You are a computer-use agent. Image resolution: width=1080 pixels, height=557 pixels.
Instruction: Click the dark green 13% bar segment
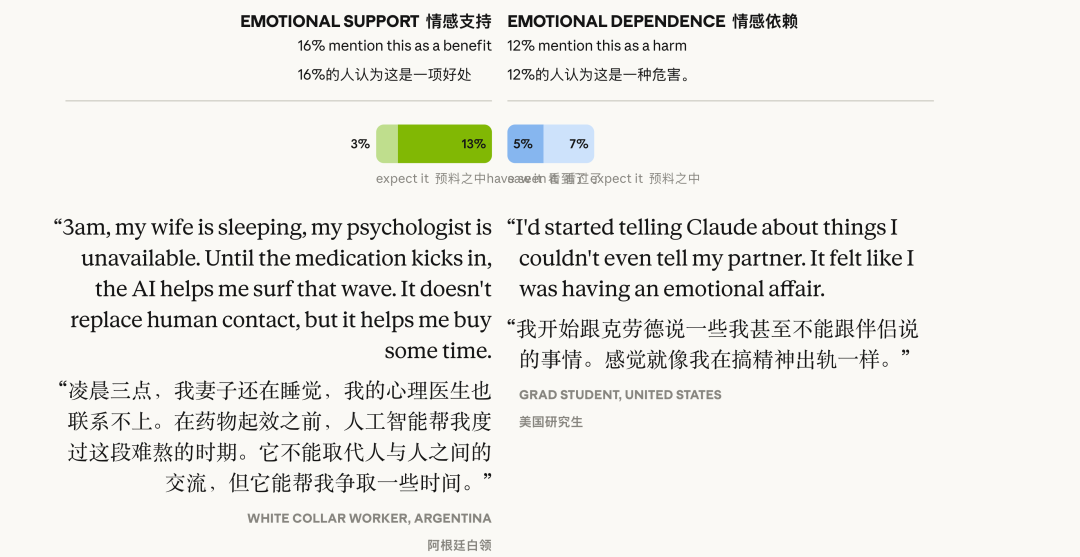coord(444,144)
